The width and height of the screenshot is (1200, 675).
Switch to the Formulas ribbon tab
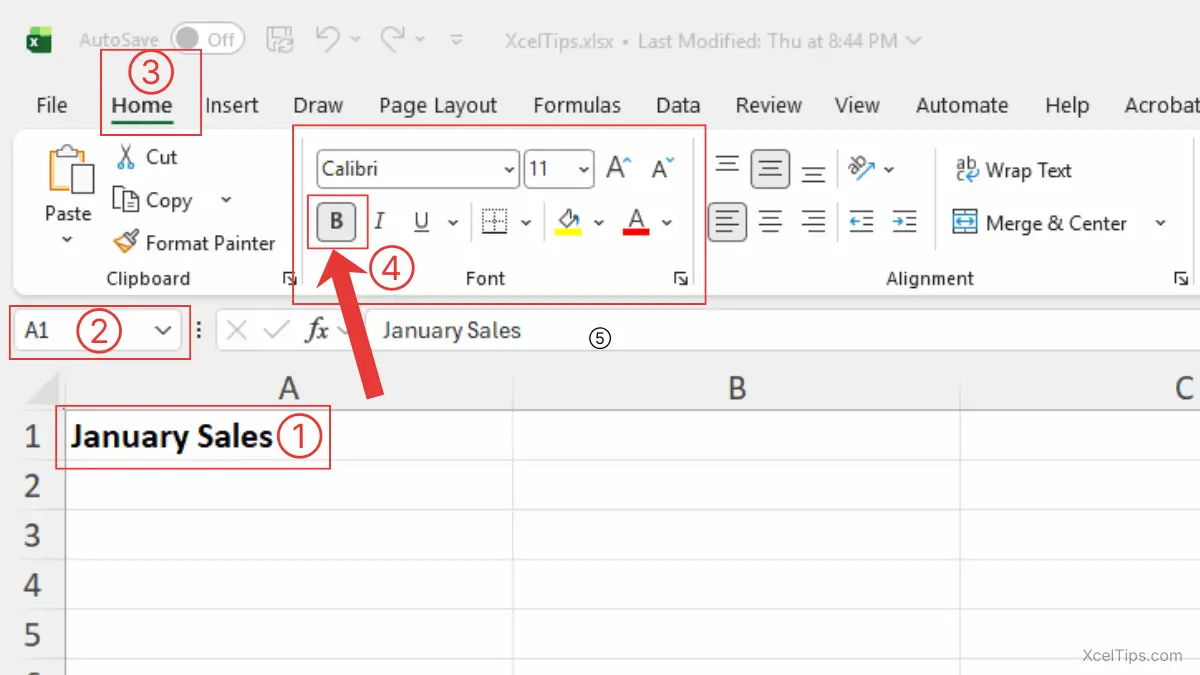click(x=577, y=104)
